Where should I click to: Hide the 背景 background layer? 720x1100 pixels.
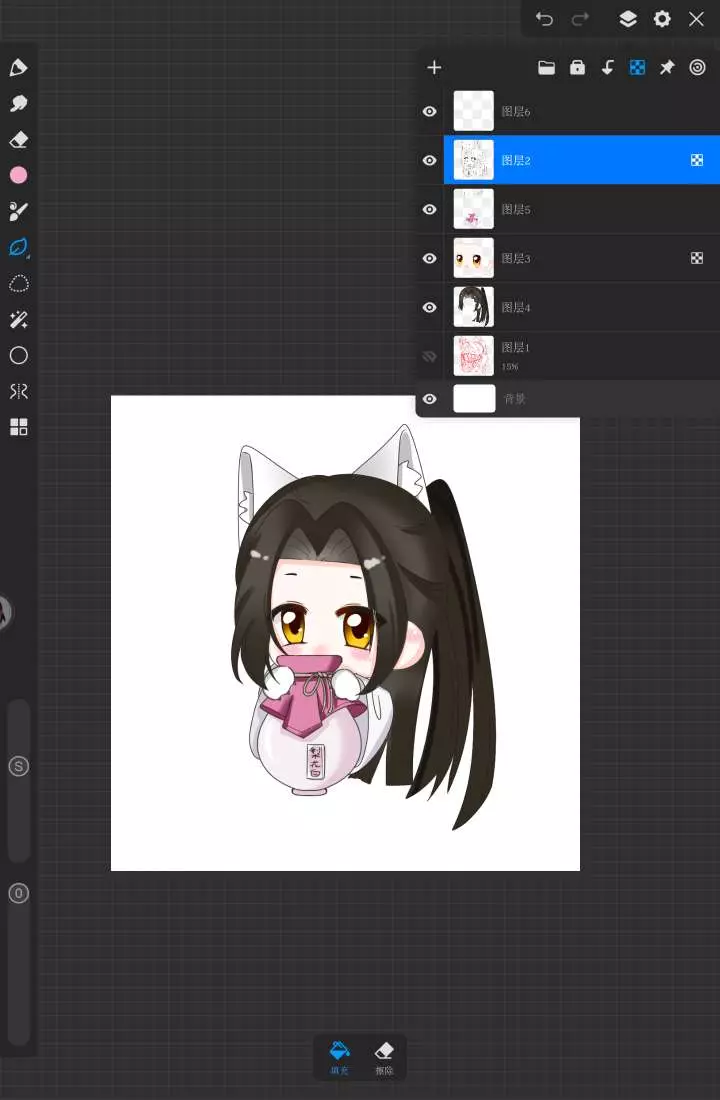point(429,398)
